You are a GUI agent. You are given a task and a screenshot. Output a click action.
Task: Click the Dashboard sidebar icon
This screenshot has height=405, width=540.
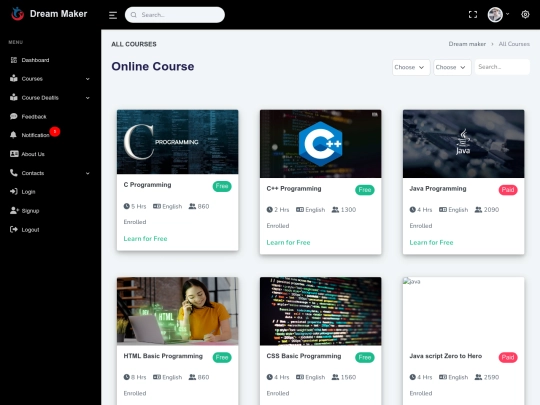[14, 60]
